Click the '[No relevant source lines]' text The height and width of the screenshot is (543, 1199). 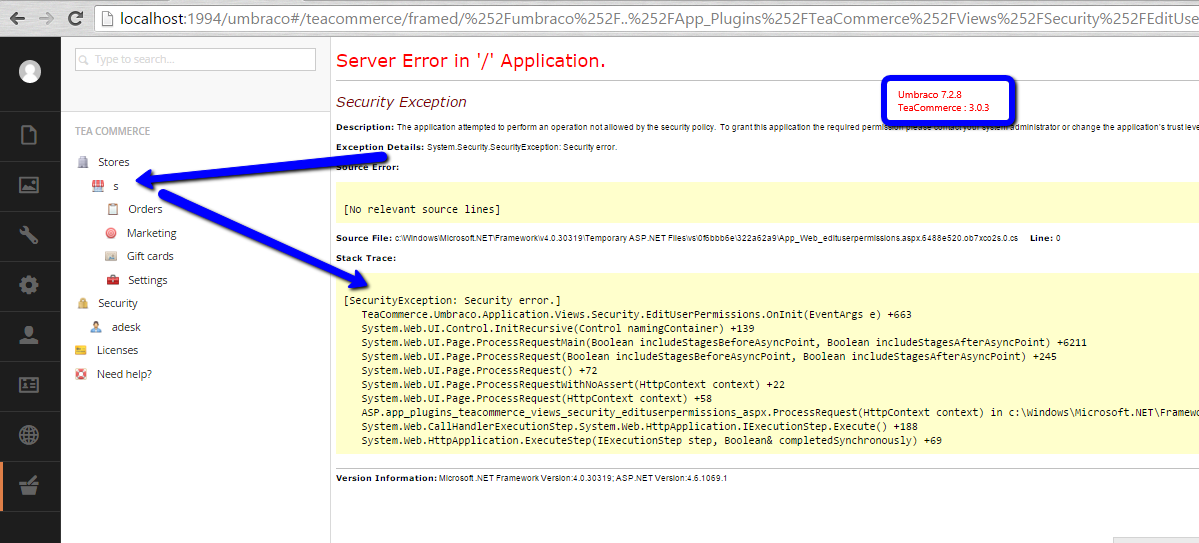click(422, 209)
